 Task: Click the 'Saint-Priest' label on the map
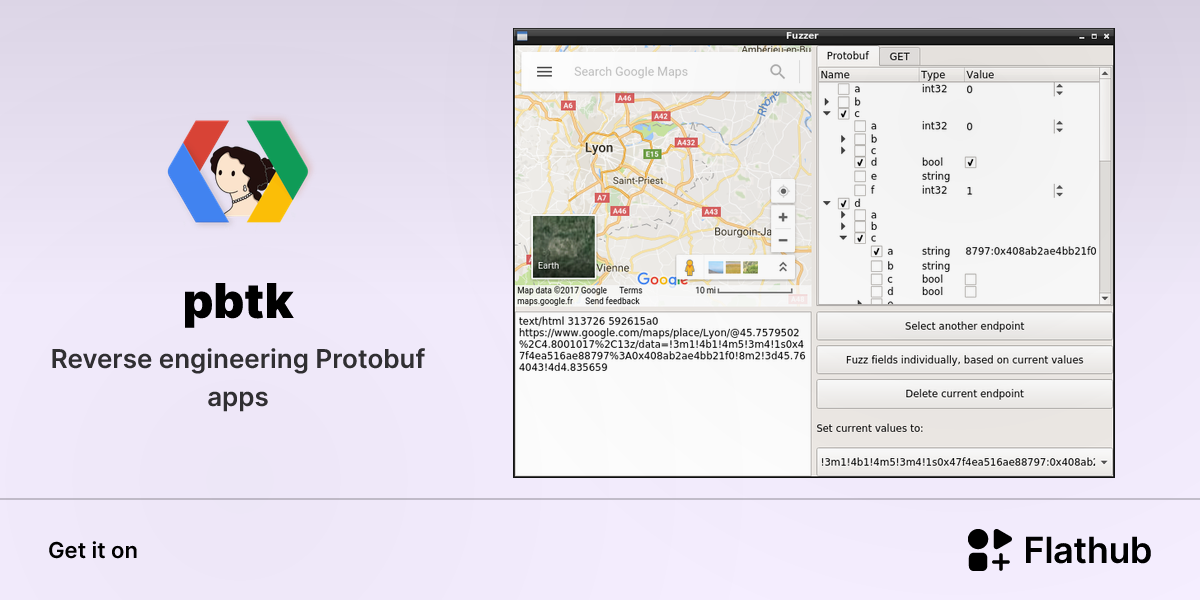tap(637, 181)
